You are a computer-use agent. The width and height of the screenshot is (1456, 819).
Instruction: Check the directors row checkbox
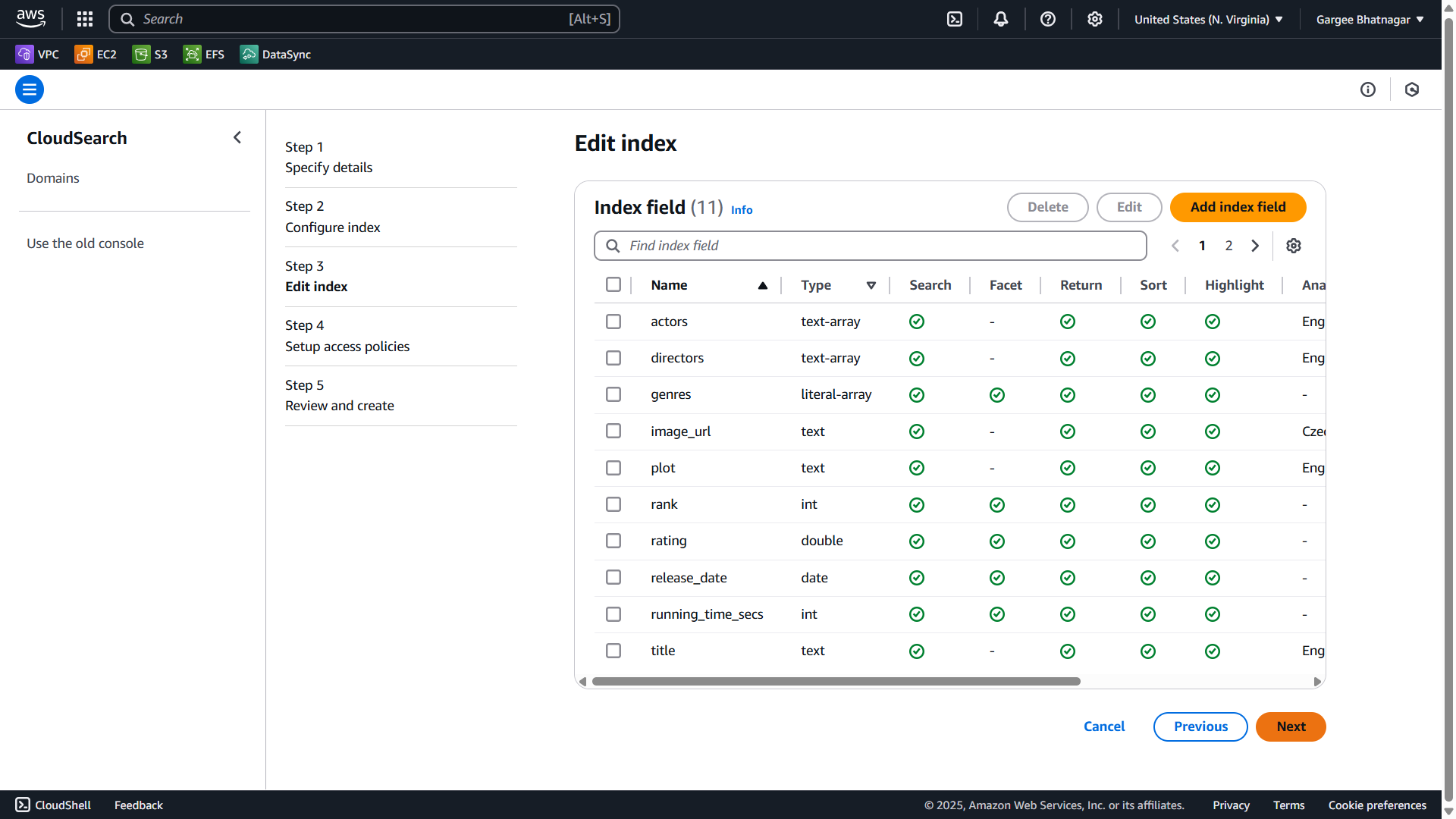tap(613, 358)
